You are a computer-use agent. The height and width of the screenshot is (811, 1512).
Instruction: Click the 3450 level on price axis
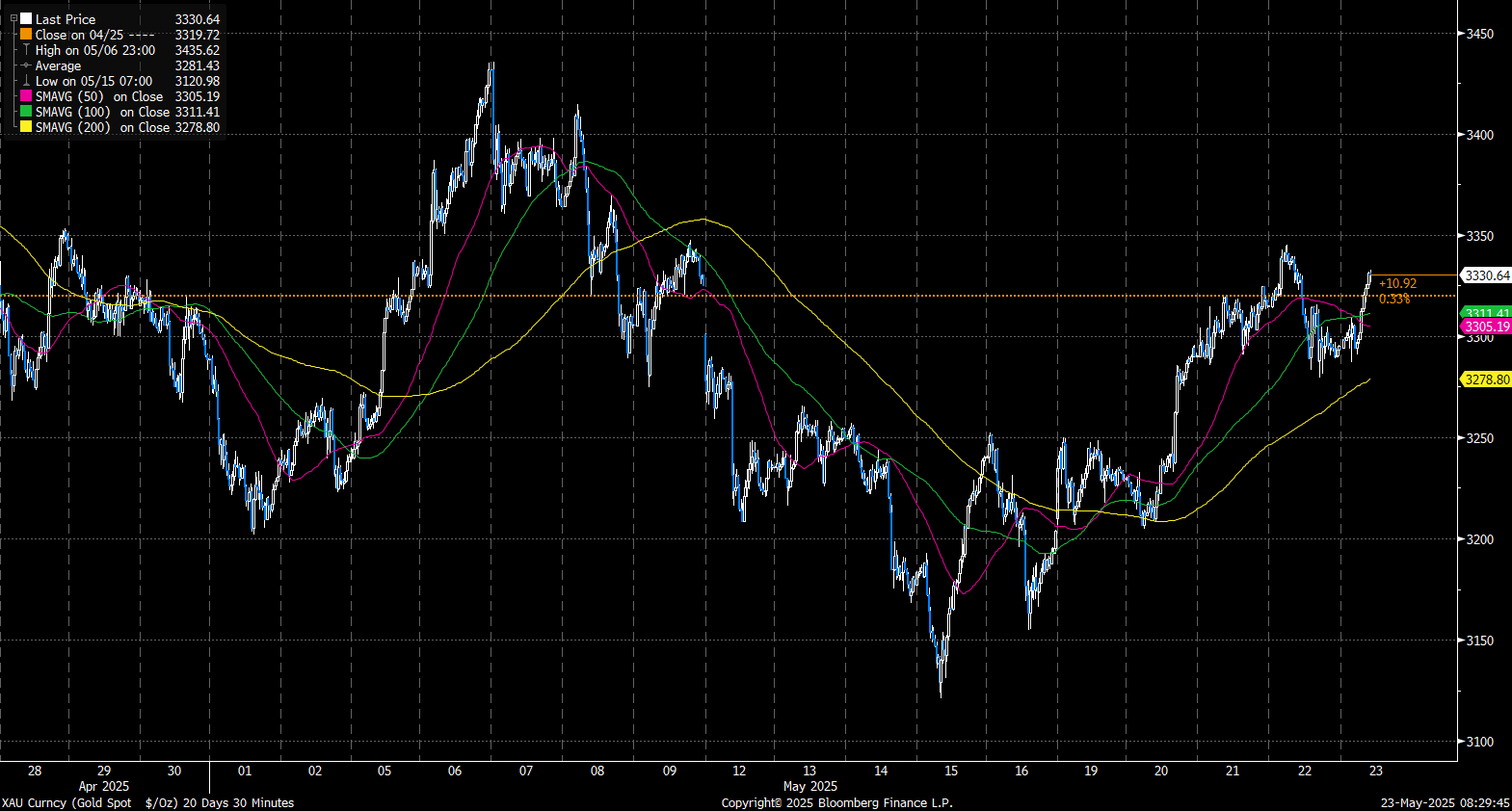click(x=1479, y=34)
